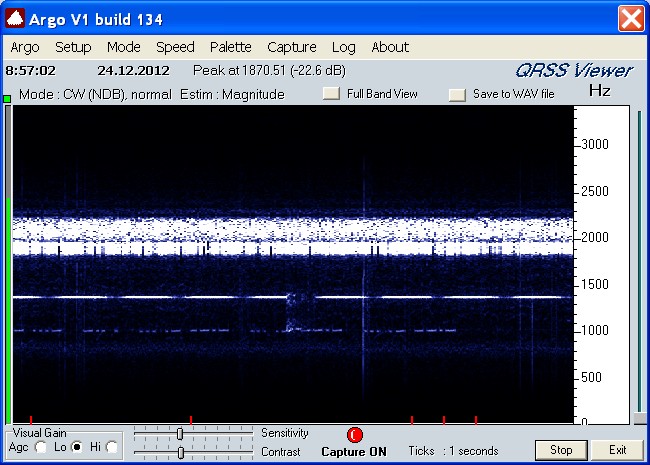Click the peak reading 'Peak at 1870.51 (-22.6 dB)'
This screenshot has width=650, height=465.
(269, 70)
